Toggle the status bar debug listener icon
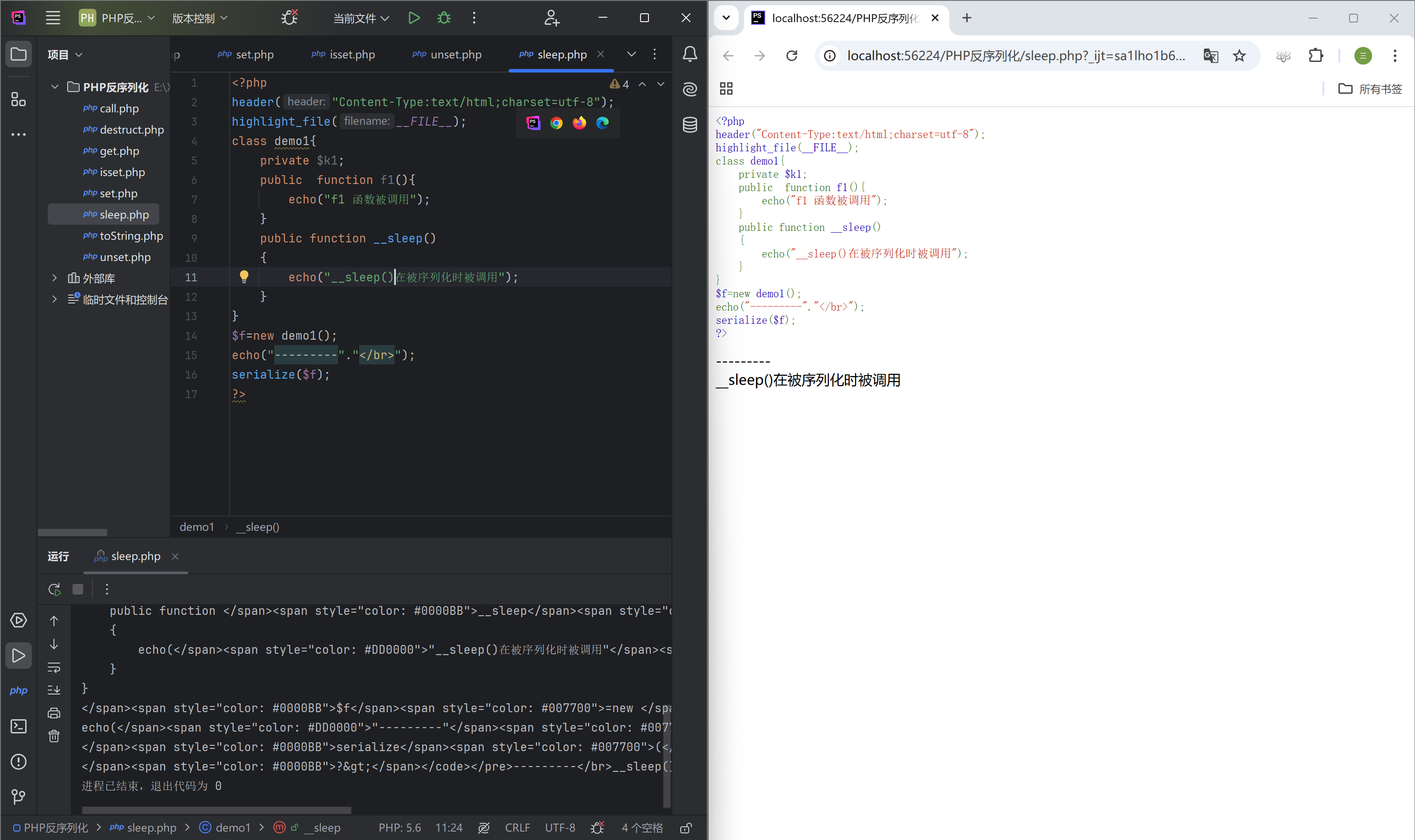 tap(598, 828)
